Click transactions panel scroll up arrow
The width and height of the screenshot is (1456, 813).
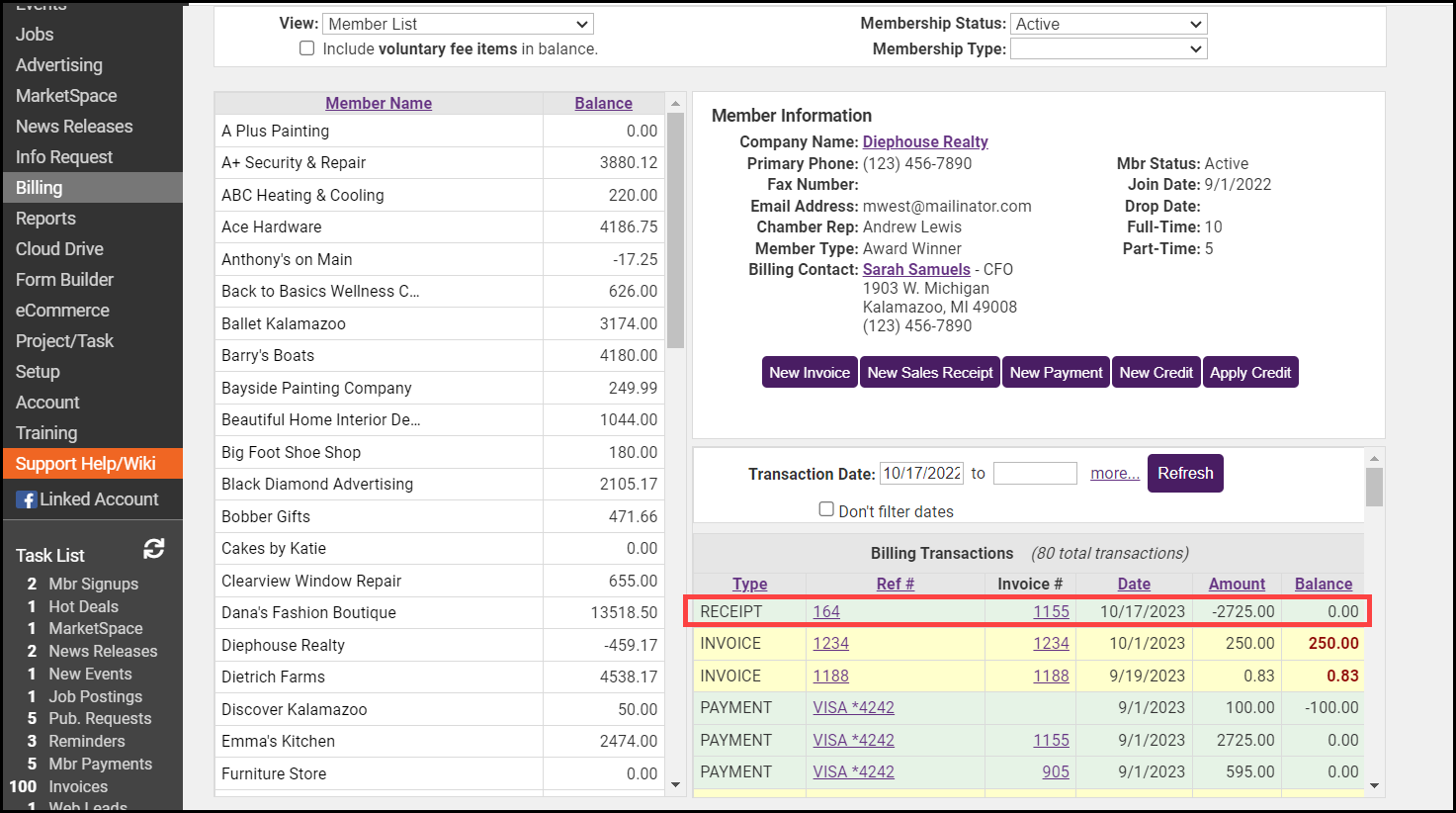1374,459
